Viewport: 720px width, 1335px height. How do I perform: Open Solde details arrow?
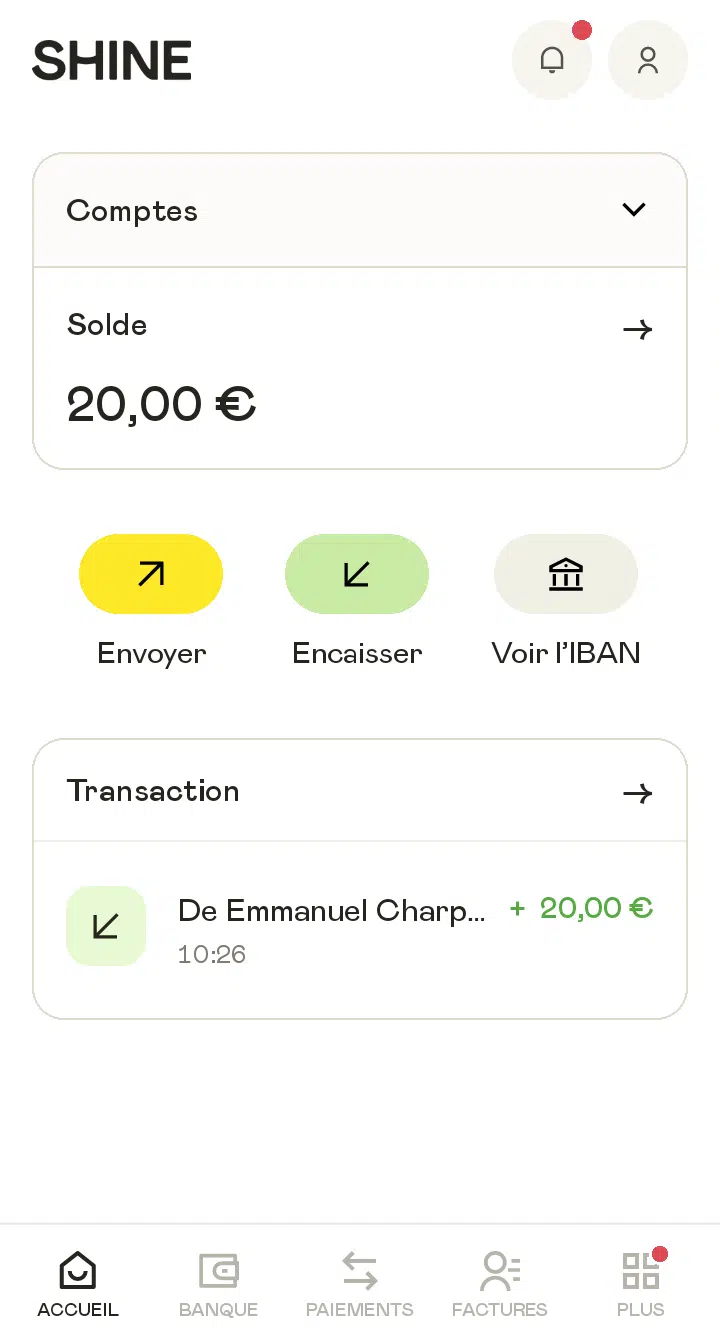(x=637, y=329)
